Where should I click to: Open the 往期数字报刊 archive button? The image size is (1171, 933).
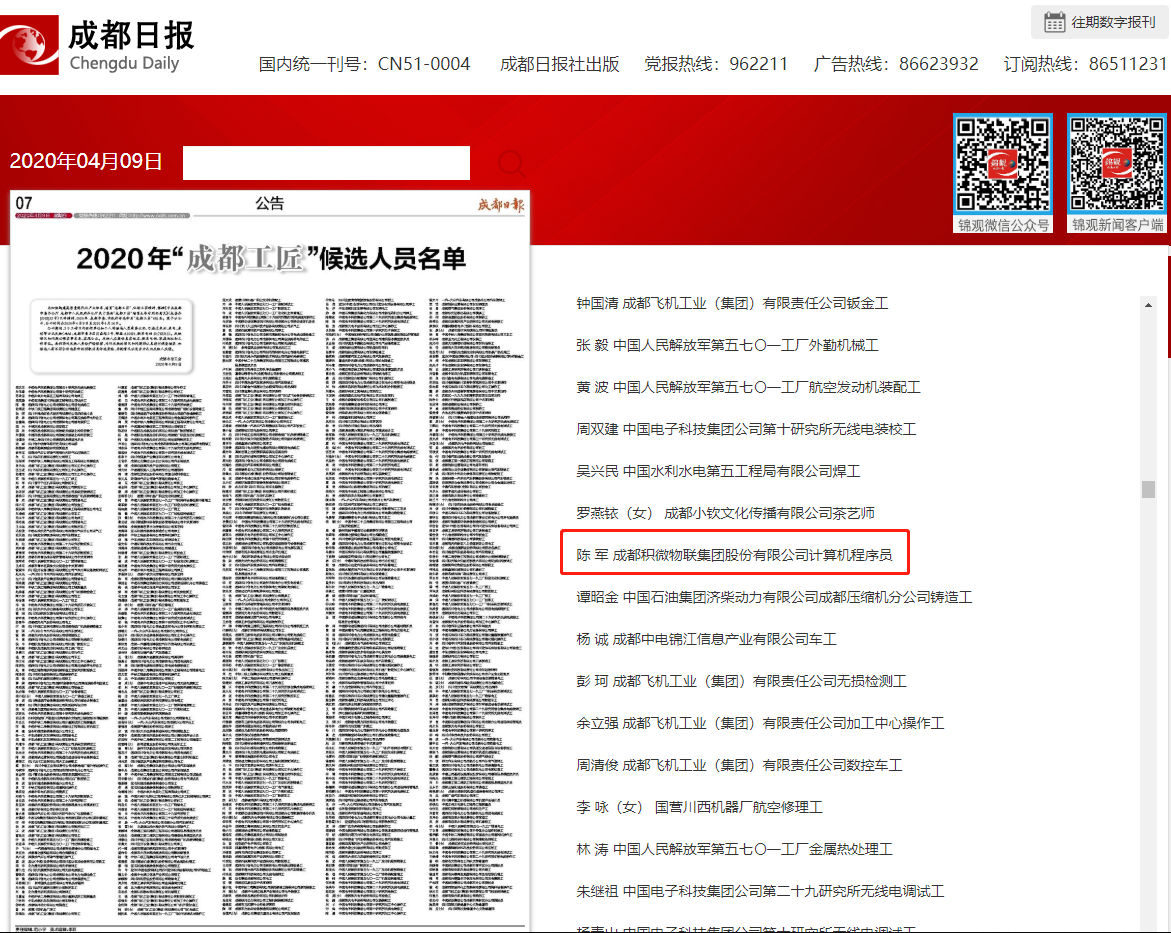(x=1099, y=22)
